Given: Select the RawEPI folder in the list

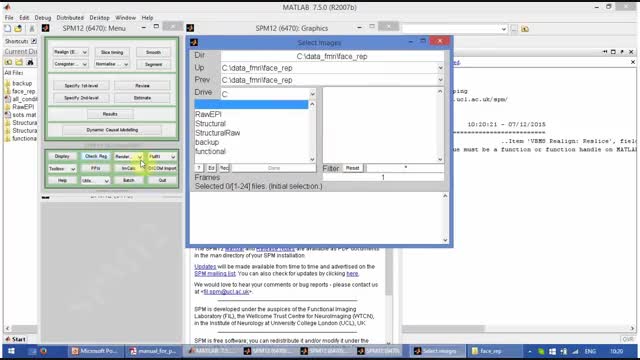Looking at the screenshot, I should point(208,114).
